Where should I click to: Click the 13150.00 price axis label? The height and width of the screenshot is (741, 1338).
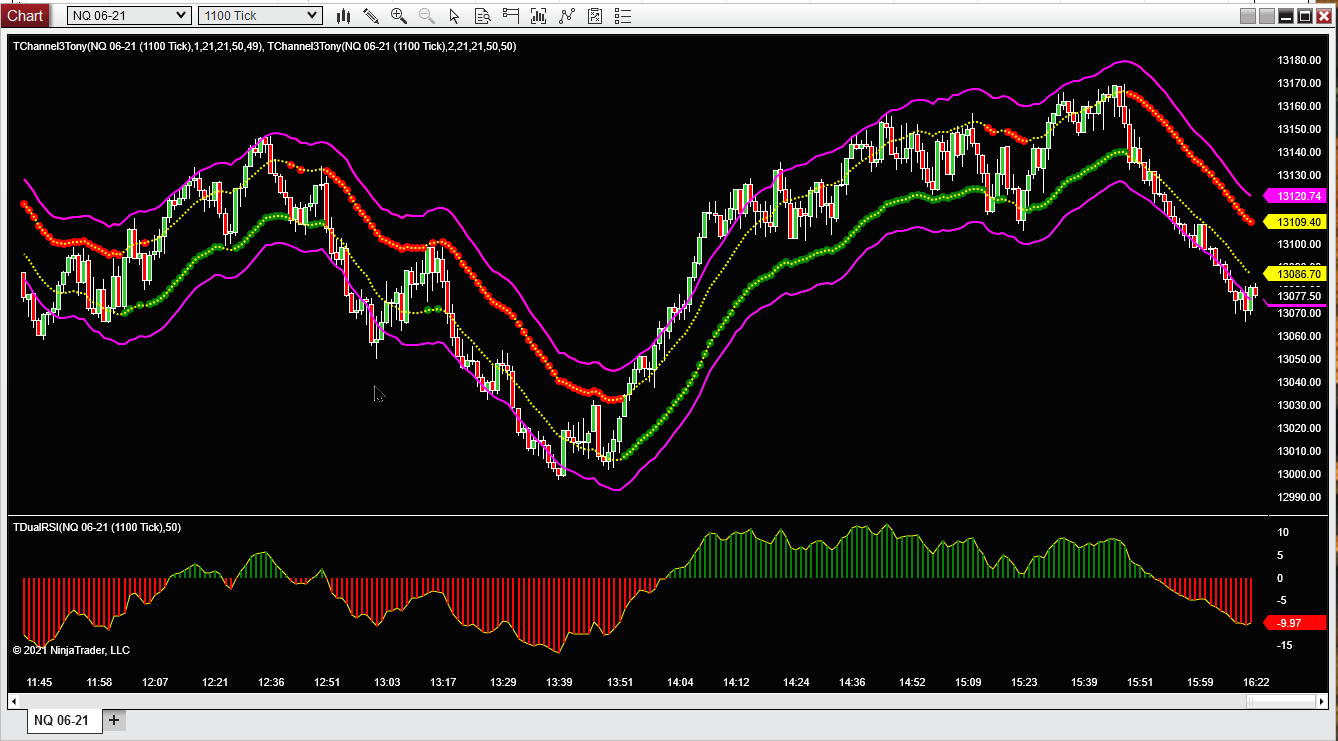click(x=1299, y=130)
